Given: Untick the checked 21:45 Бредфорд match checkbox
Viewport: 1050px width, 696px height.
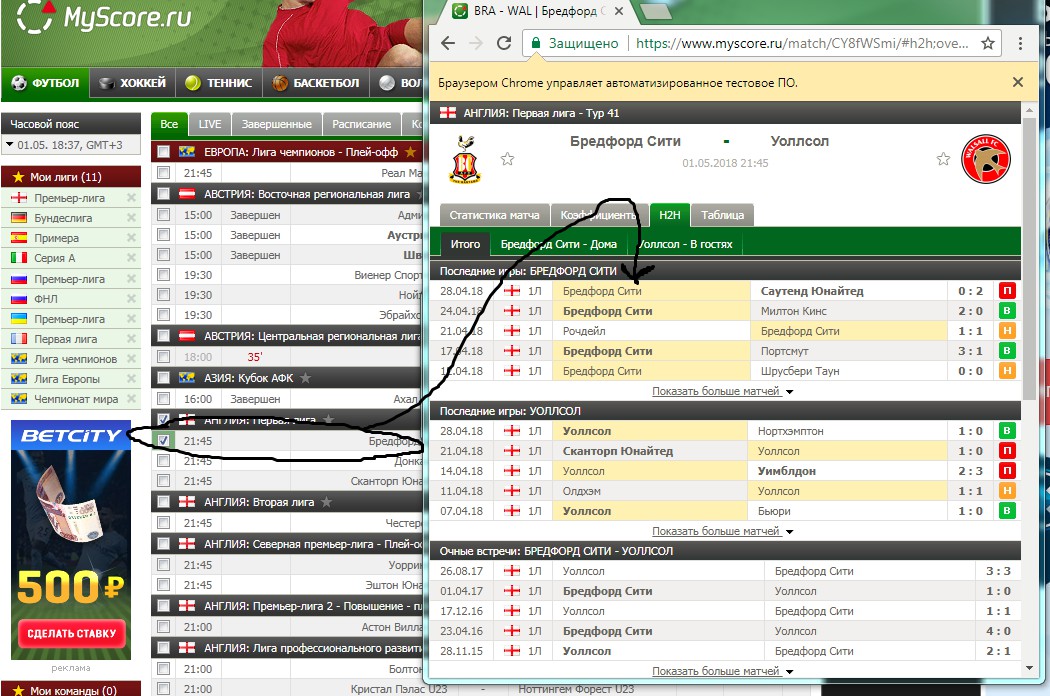Looking at the screenshot, I should pyautogui.click(x=163, y=441).
